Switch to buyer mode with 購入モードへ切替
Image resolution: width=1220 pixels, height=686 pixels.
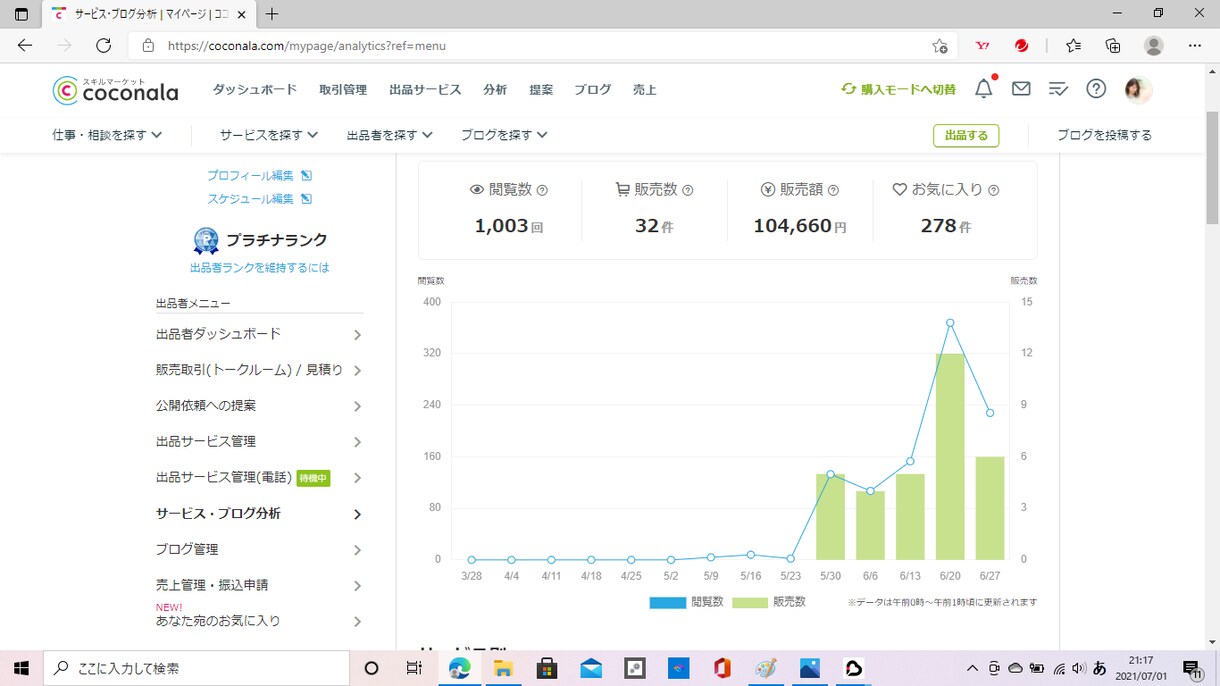898,89
